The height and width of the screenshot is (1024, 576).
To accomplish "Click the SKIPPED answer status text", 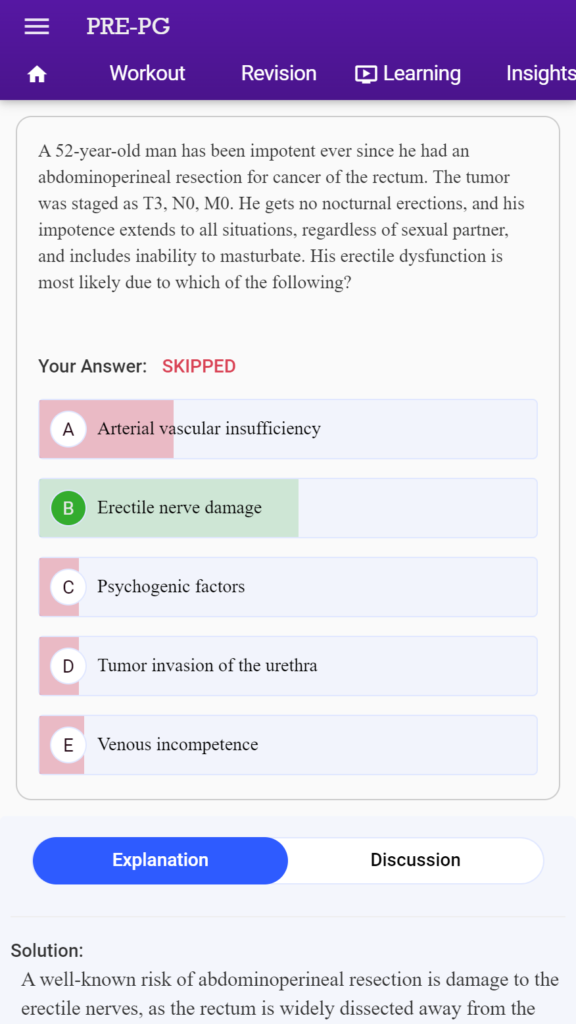I will tap(199, 366).
